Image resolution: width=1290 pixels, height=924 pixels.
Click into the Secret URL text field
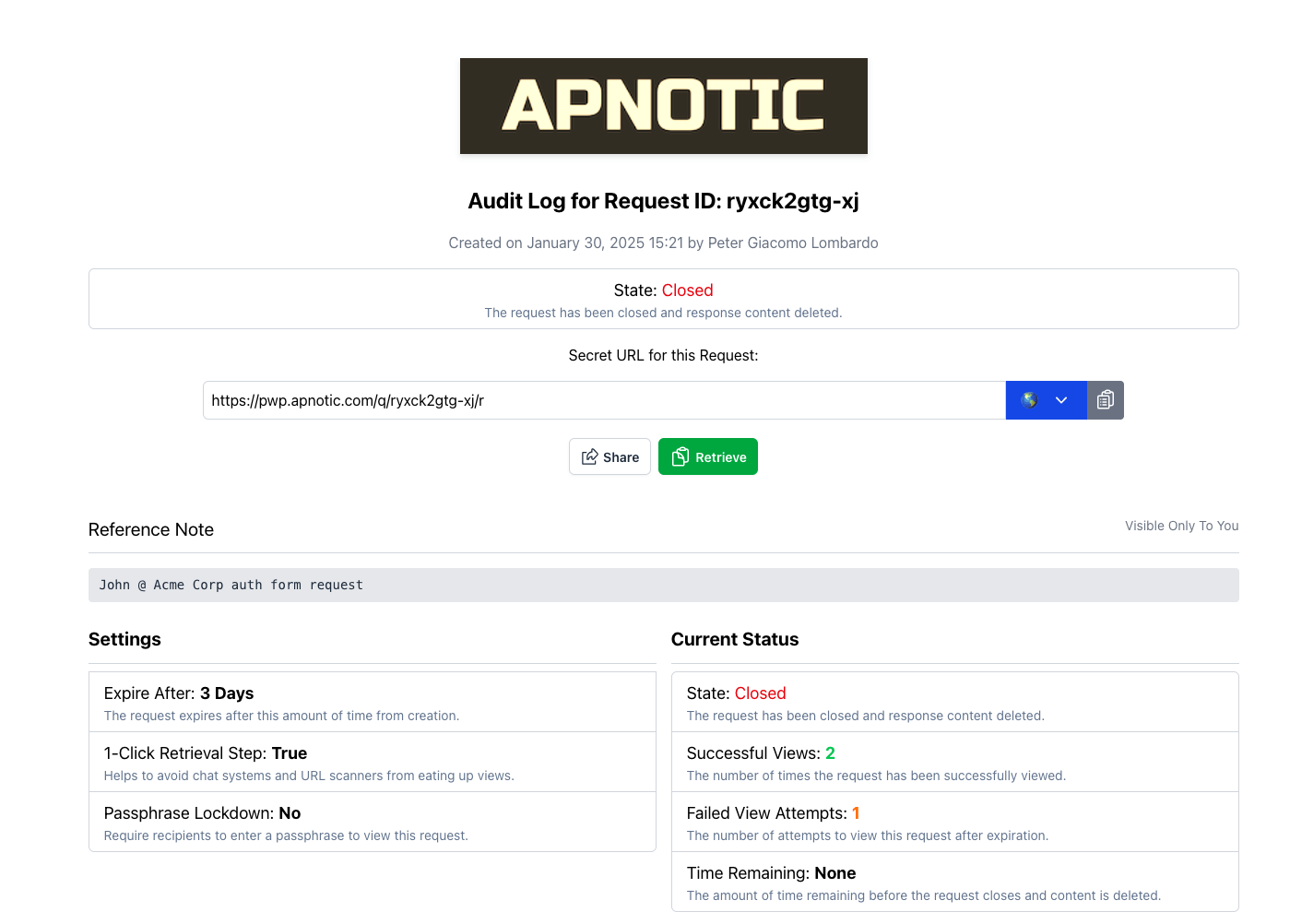tap(603, 400)
